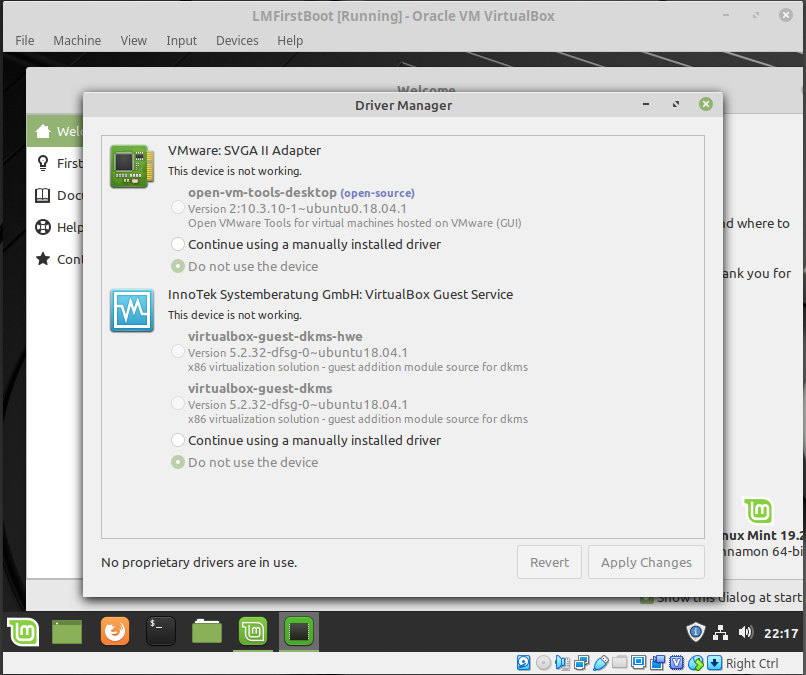Image resolution: width=806 pixels, height=675 pixels.
Task: Click the Show Desktop taskbar icon
Action: (x=67, y=631)
